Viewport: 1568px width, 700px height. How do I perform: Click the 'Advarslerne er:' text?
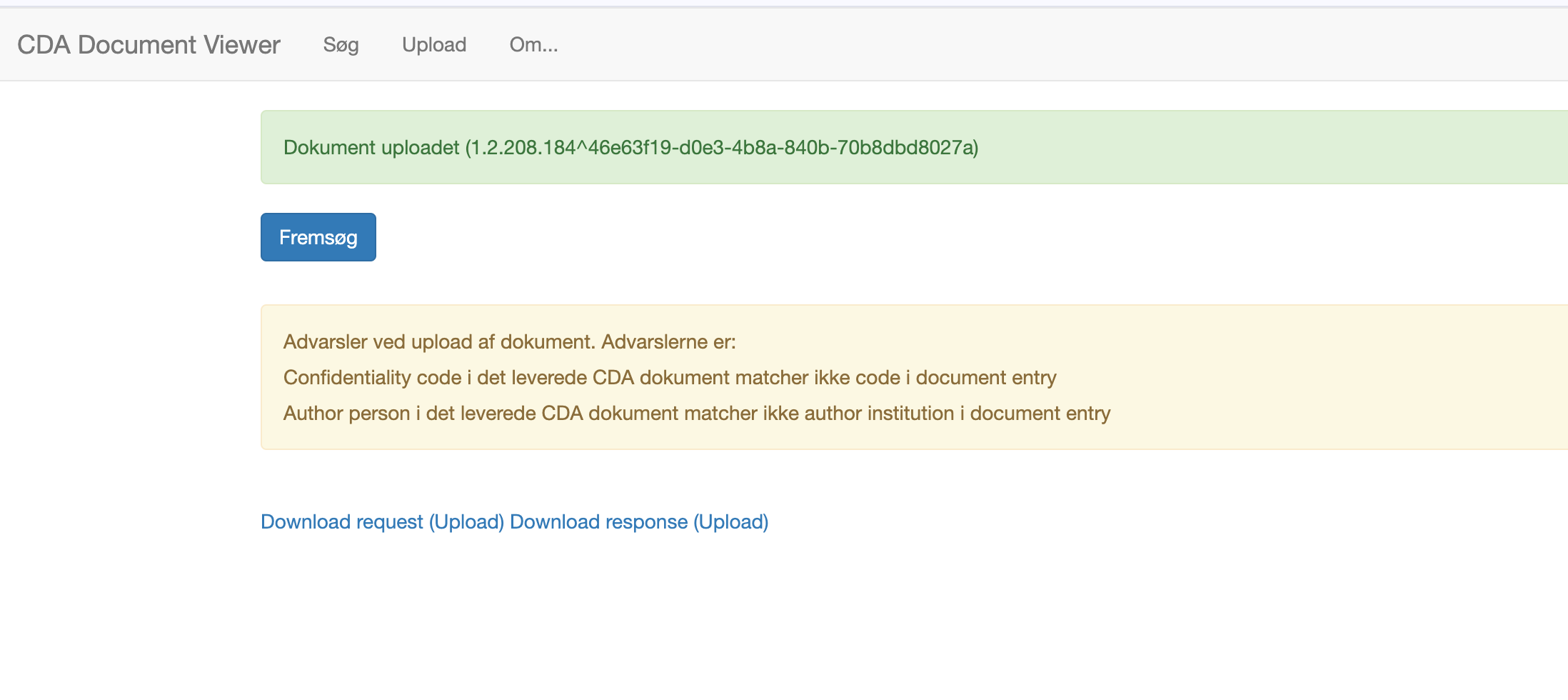(668, 342)
